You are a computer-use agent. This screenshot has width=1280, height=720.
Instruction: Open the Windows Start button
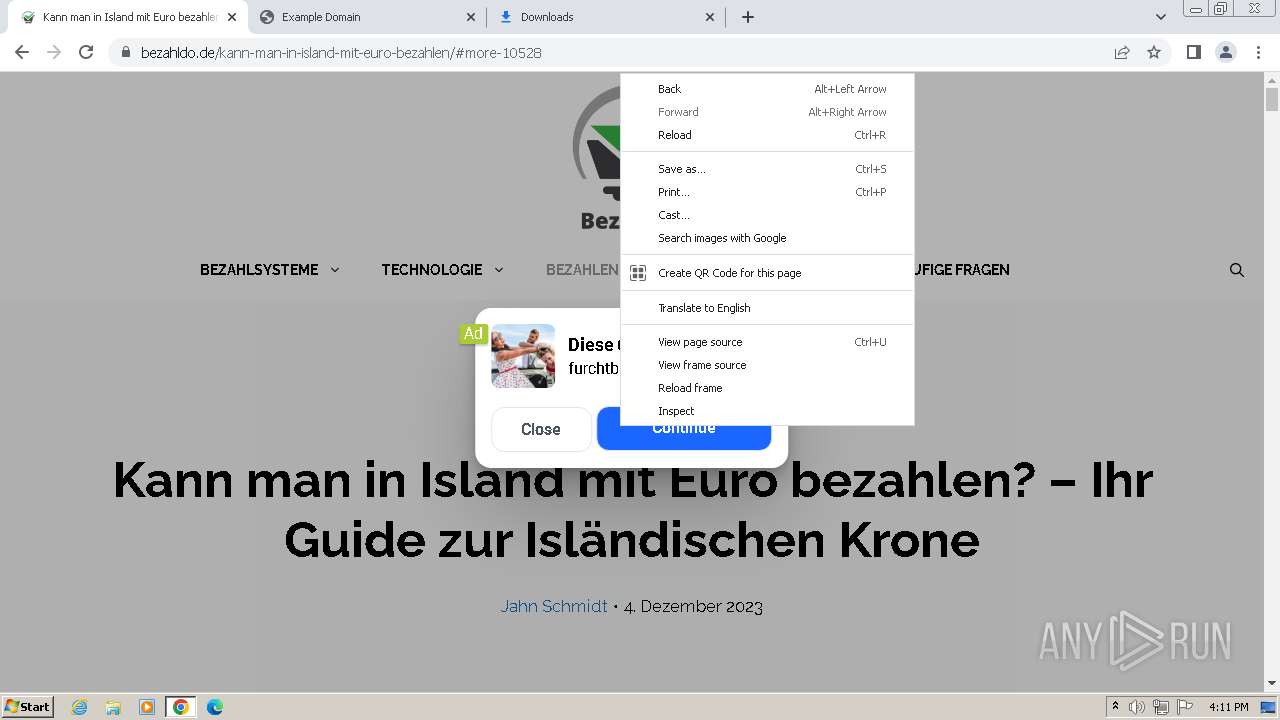click(x=28, y=707)
